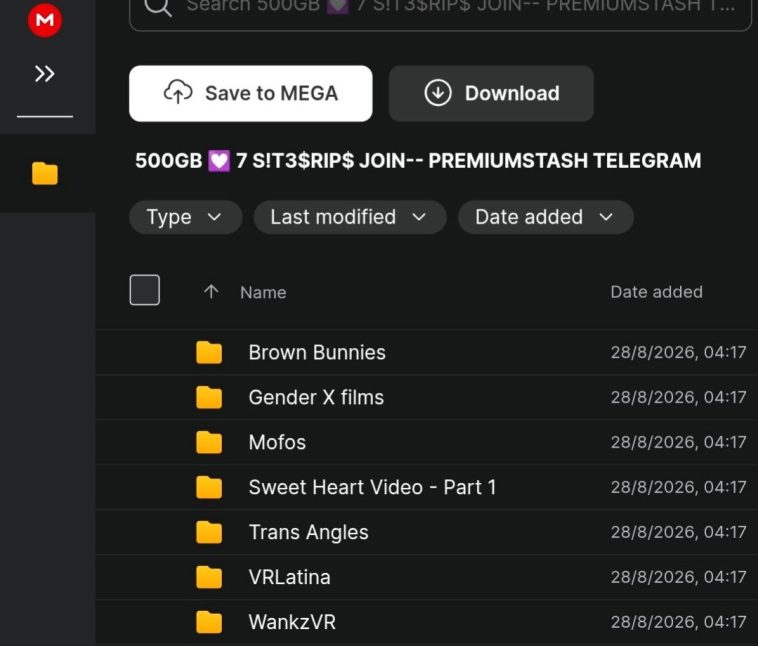Click the date in the VRLatina row
758x646 pixels.
678,577
